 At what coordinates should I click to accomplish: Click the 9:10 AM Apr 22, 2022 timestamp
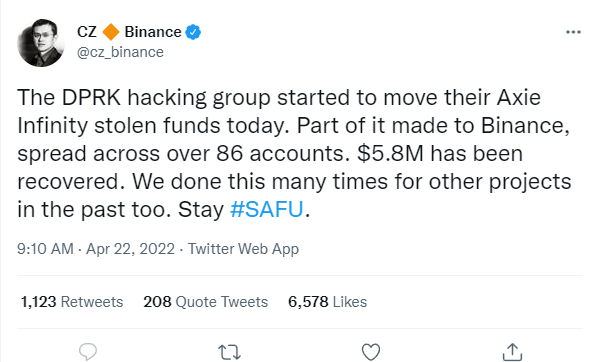[96, 249]
